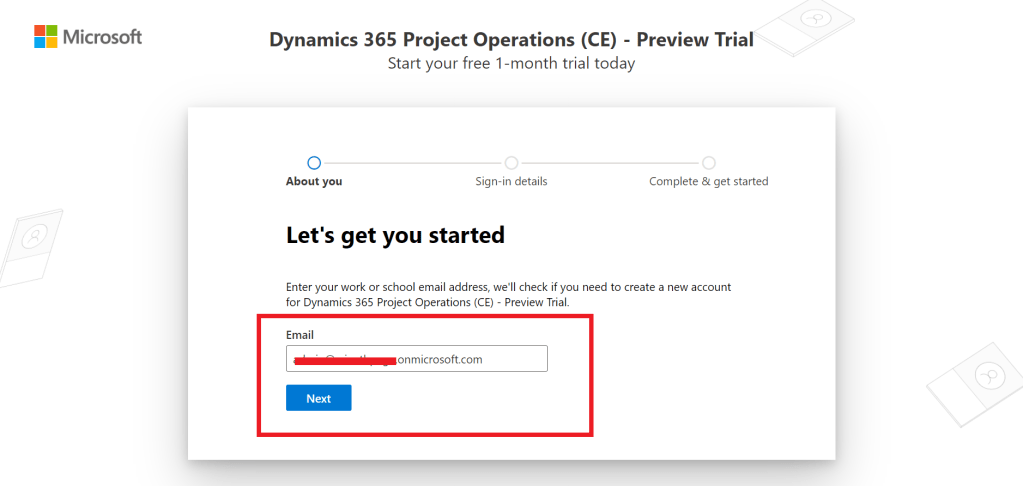Click the Email field label
Image resolution: width=1023 pixels, height=486 pixels.
click(x=300, y=334)
